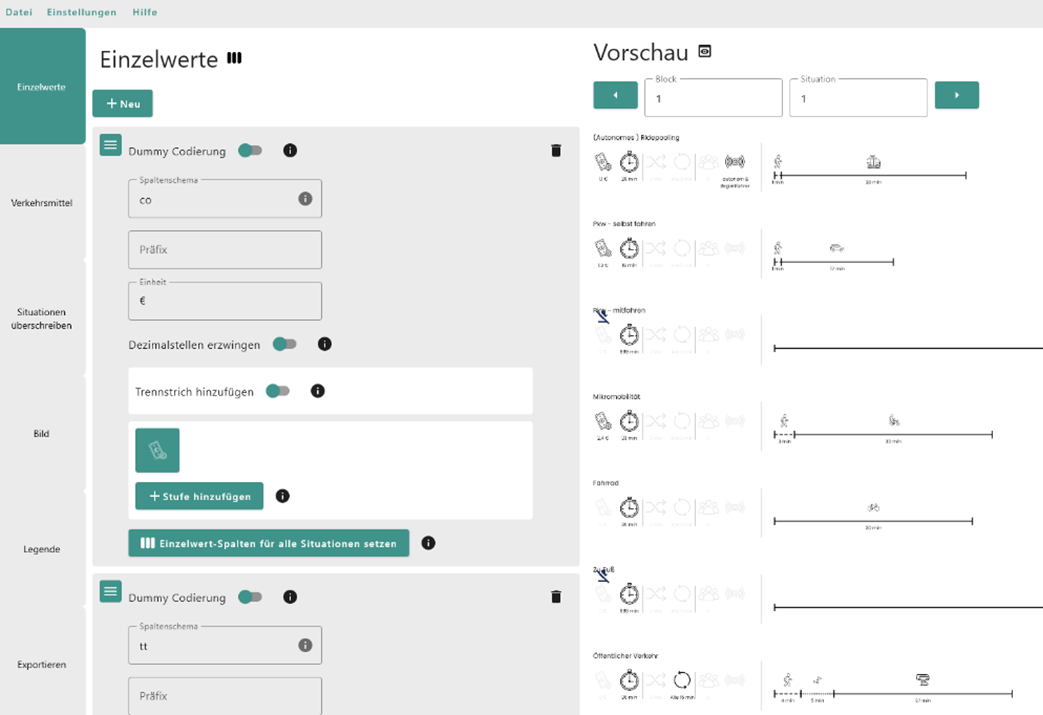
Task: Enable Dezimalstellen erzwingen switch
Action: pos(285,344)
